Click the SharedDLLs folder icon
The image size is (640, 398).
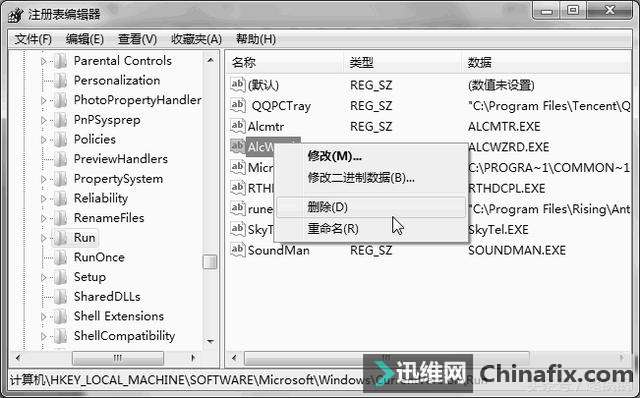(60, 296)
